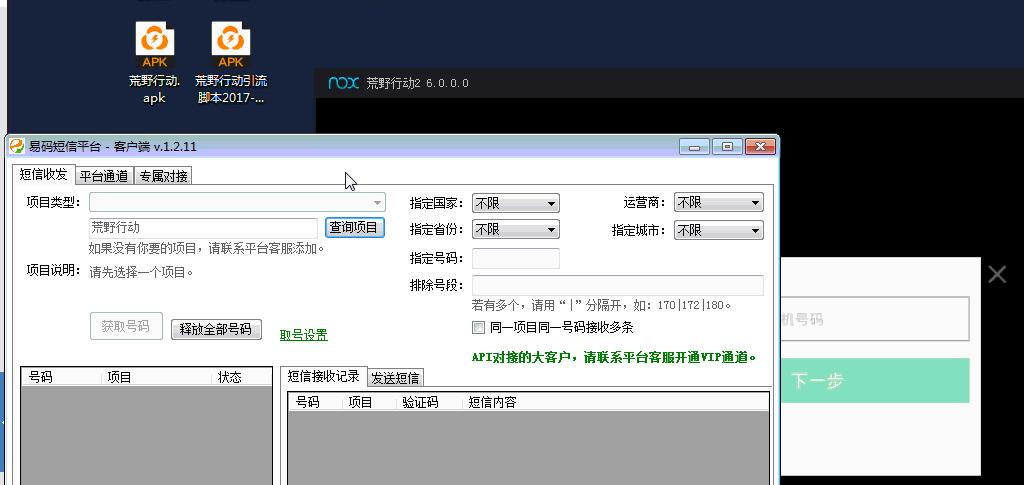Close the Nox phone number dialog with X
The image size is (1024, 485).
point(997,274)
